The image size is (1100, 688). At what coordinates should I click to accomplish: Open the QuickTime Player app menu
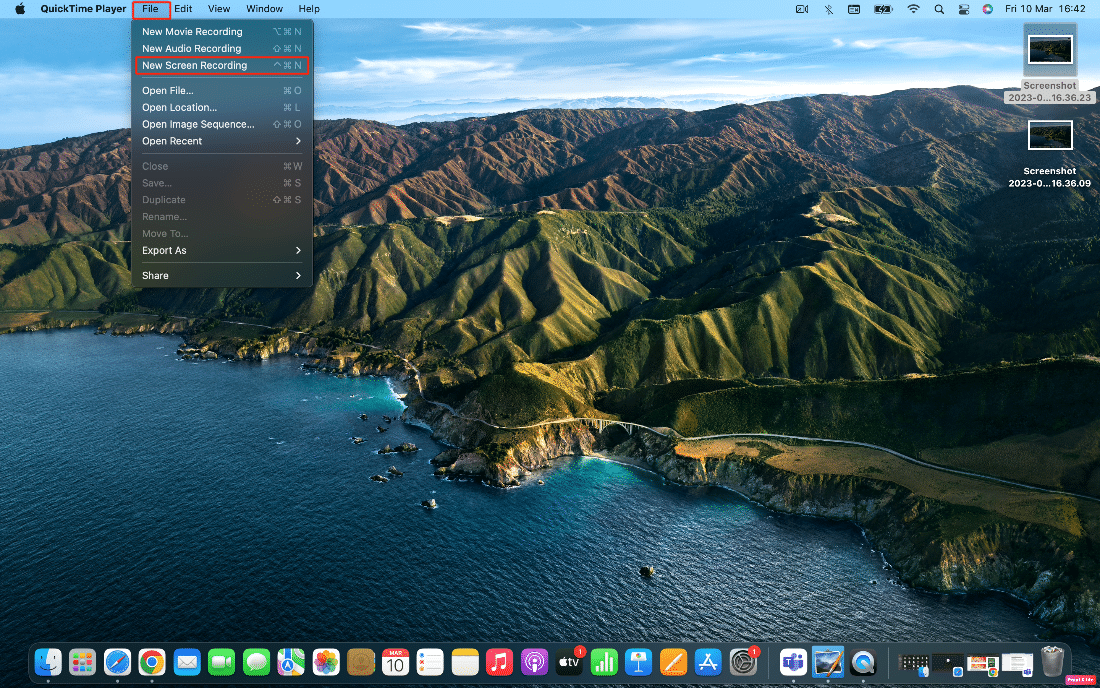[83, 9]
